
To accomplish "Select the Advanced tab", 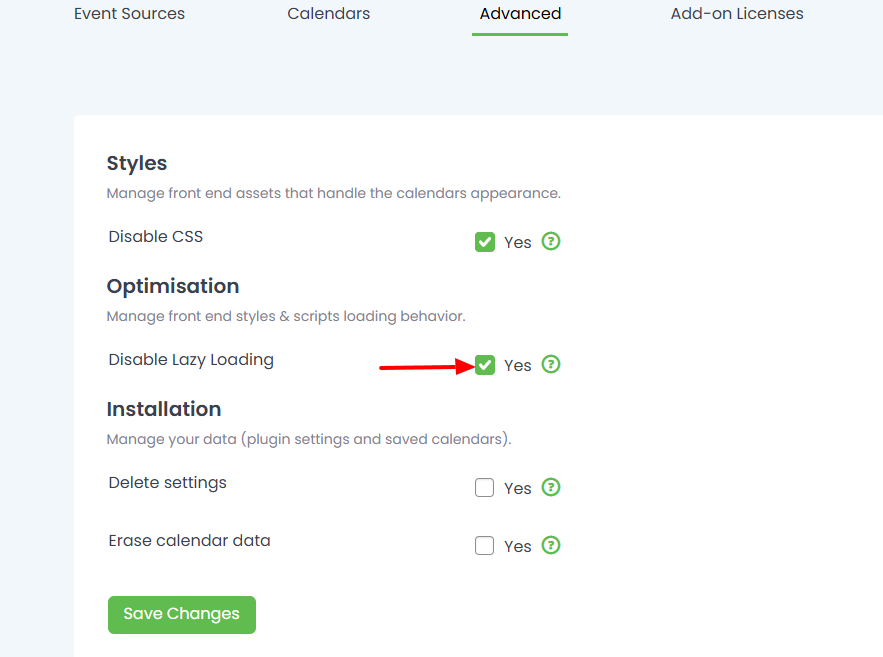I will click(520, 14).
